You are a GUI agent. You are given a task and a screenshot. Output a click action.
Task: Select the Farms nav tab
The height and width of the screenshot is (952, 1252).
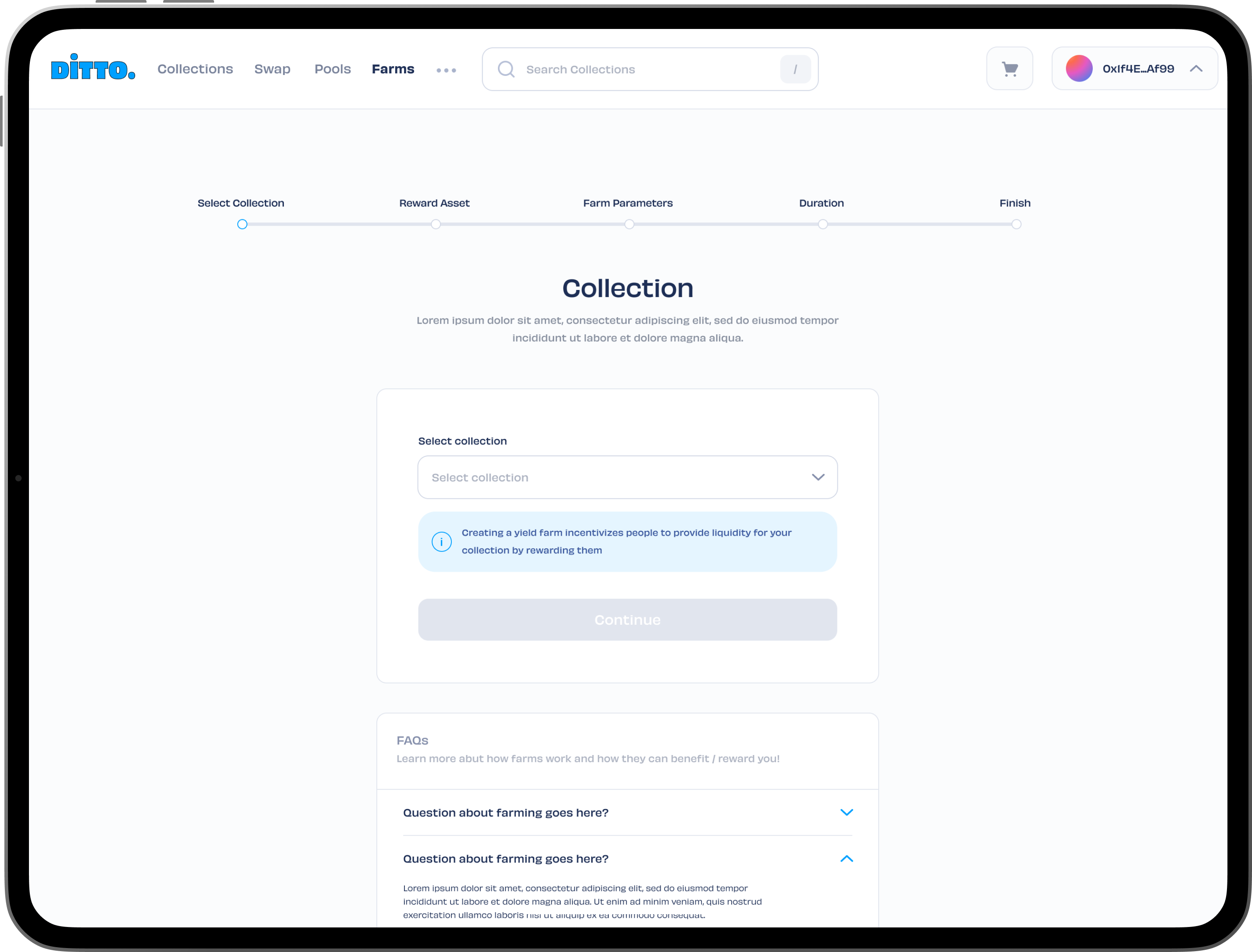(393, 68)
